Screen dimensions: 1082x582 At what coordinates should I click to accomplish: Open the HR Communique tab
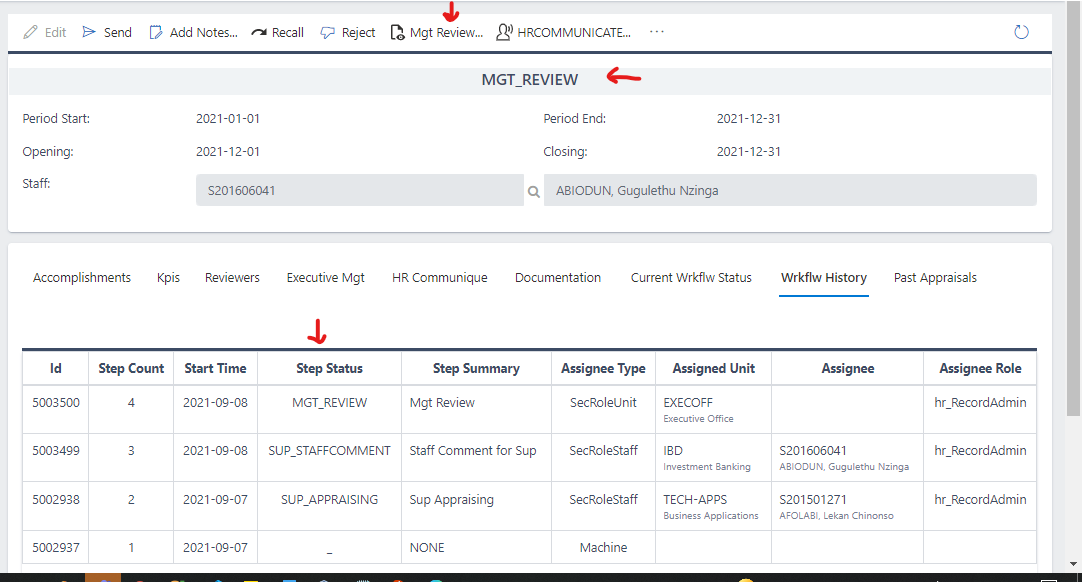tap(439, 278)
